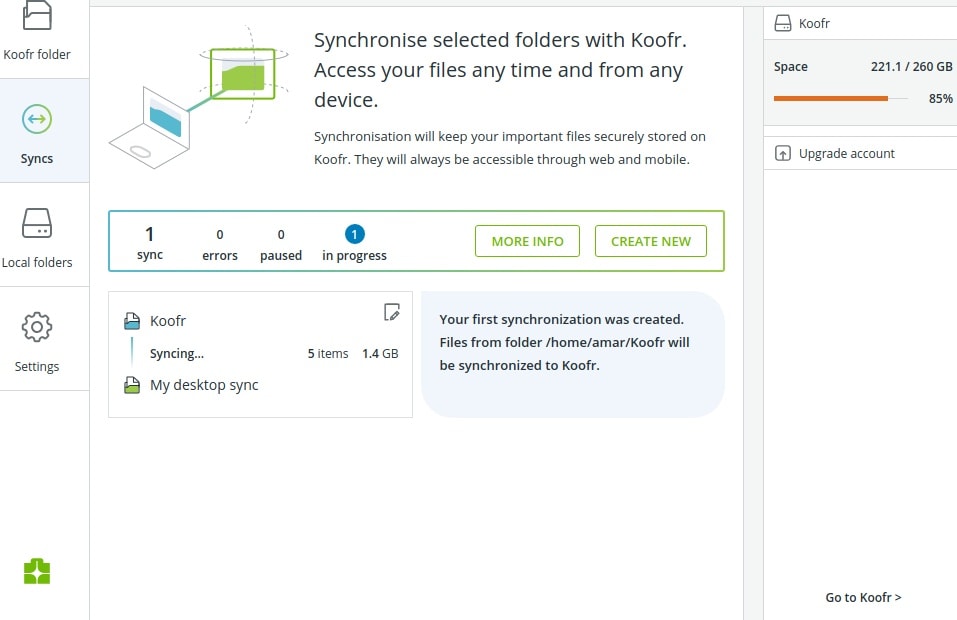Viewport: 957px width, 620px height.
Task: Click the '1.4 GB' size text
Action: point(380,353)
